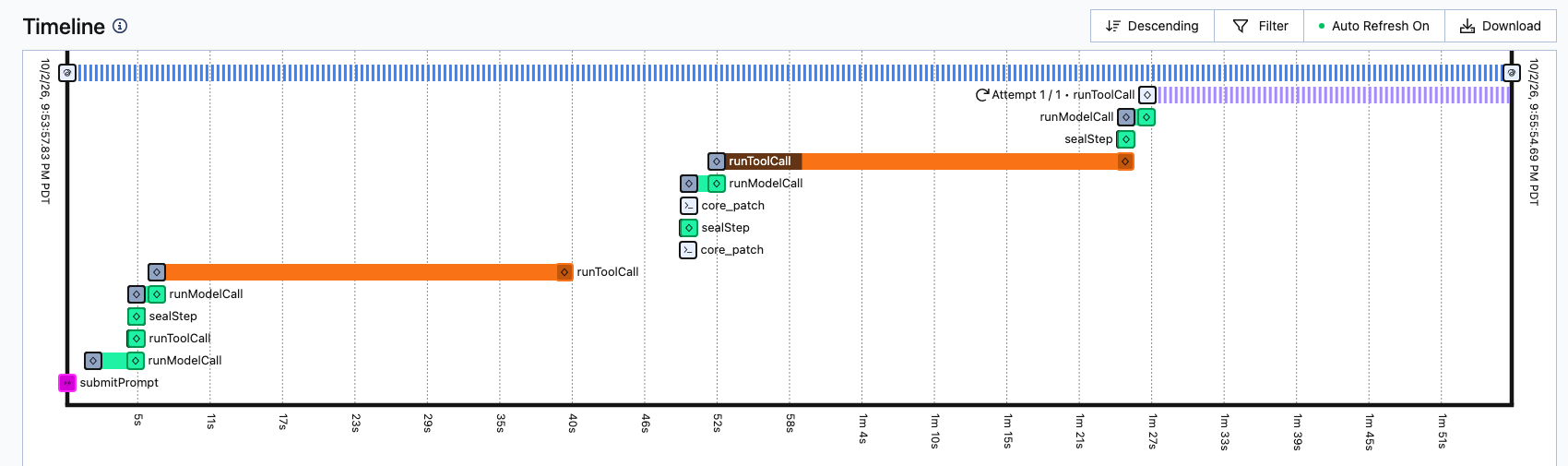Select the blue dashed workflow bar
1568x466 pixels.
pos(789,73)
